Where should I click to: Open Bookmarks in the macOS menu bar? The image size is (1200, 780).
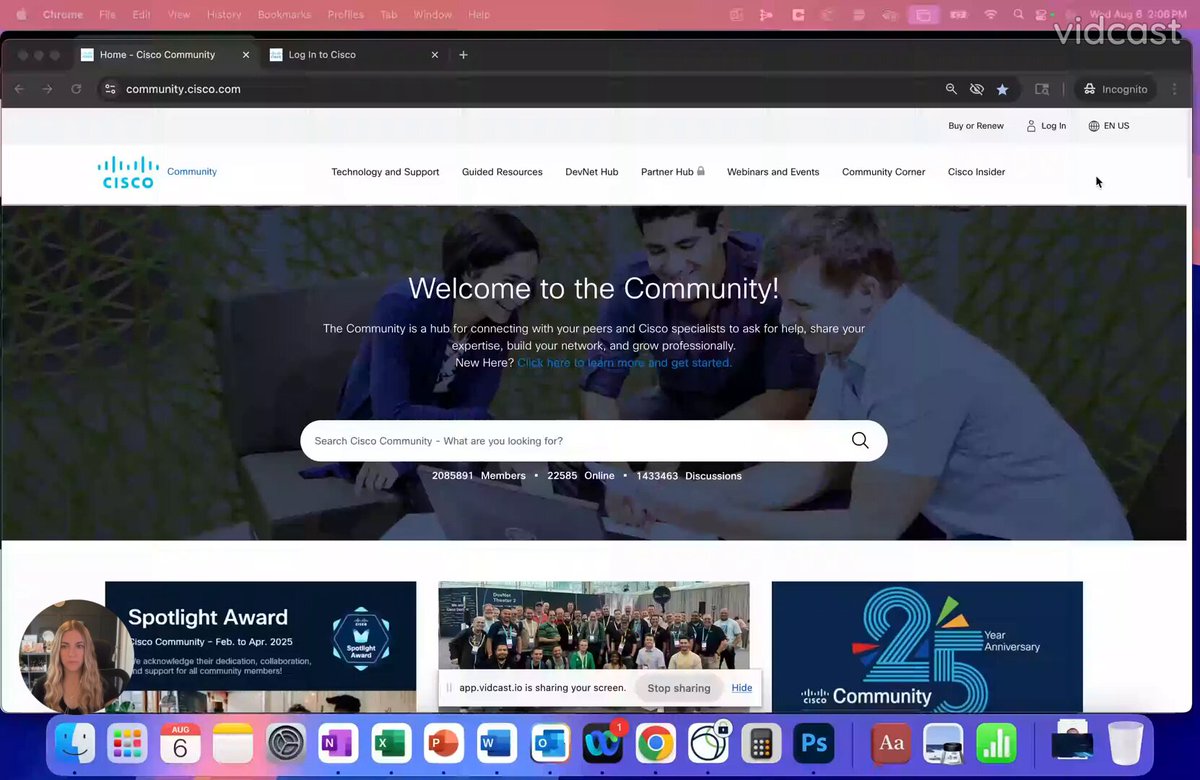284,15
